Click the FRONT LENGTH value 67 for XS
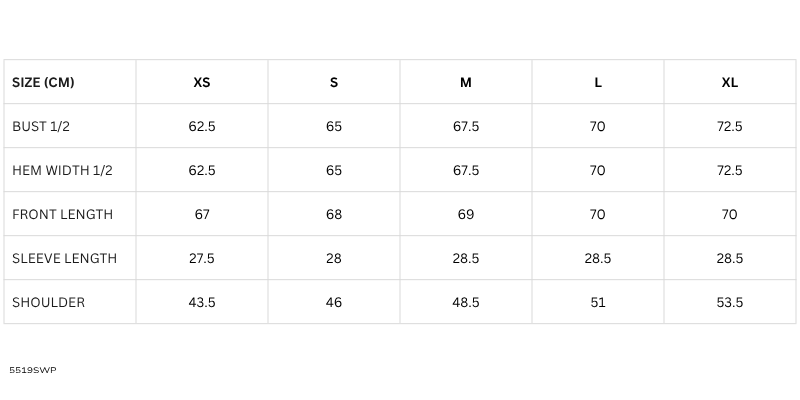The image size is (800, 400). [x=202, y=214]
